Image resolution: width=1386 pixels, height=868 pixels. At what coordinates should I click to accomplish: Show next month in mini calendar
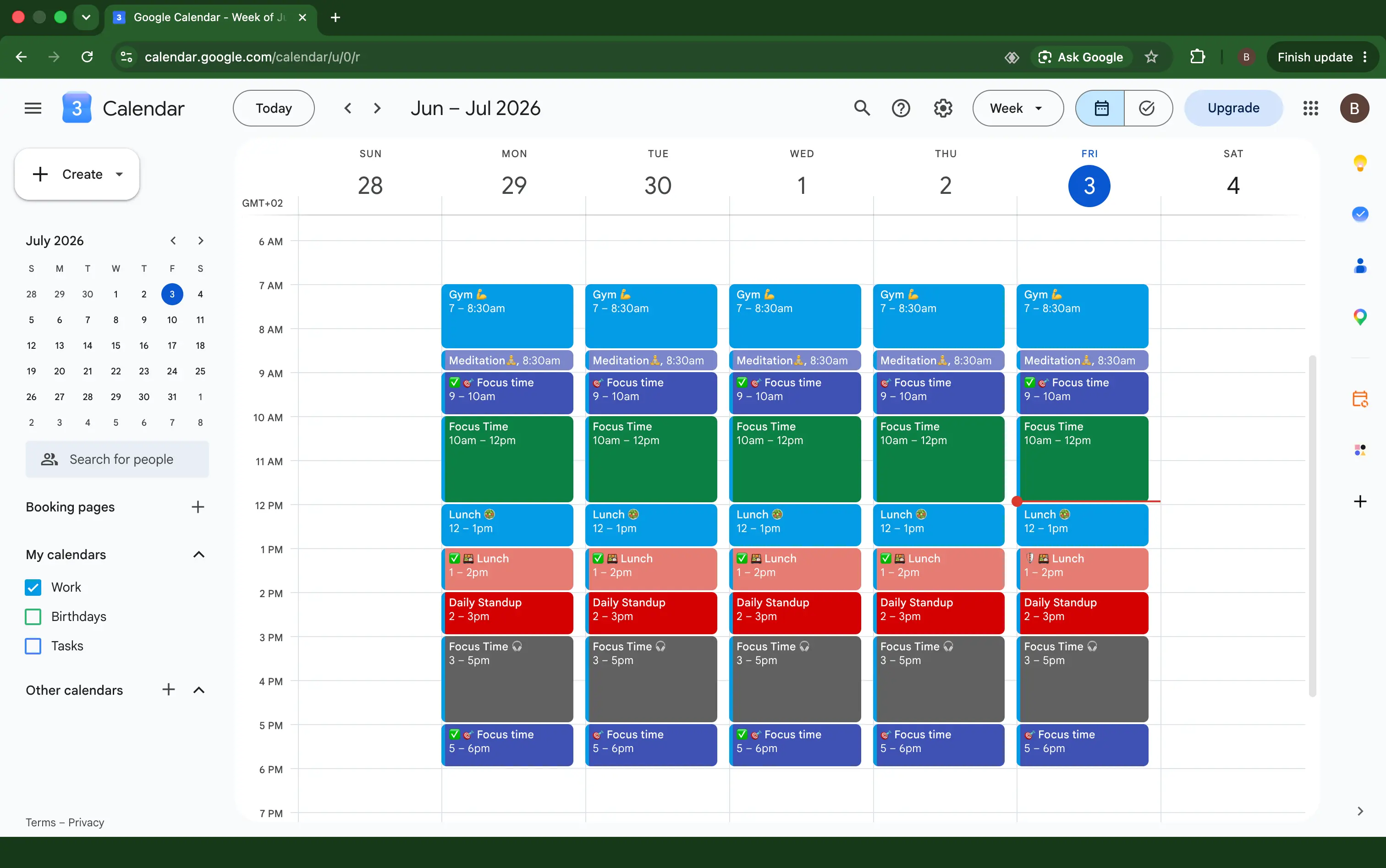tap(200, 241)
